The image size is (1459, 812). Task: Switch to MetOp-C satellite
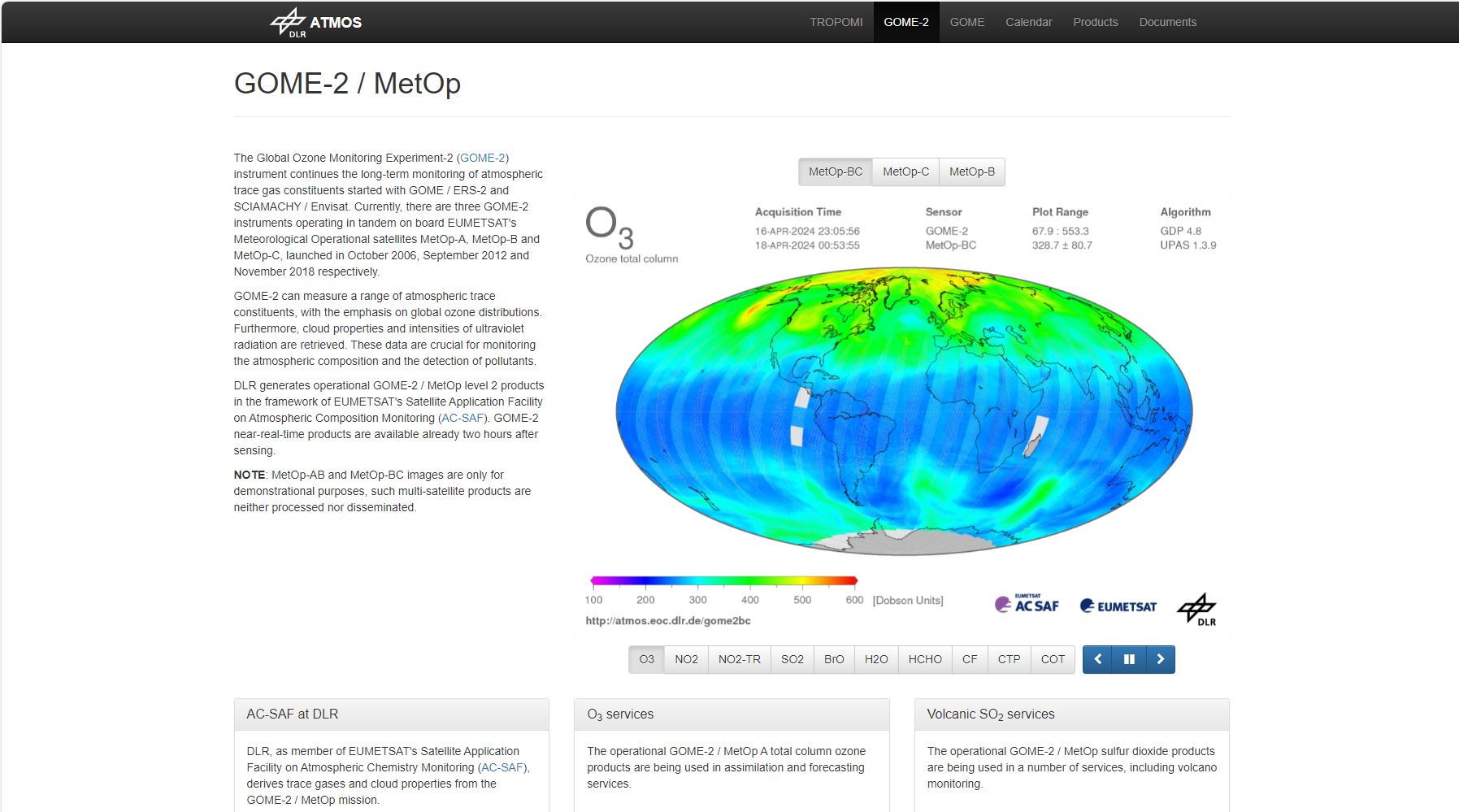905,172
